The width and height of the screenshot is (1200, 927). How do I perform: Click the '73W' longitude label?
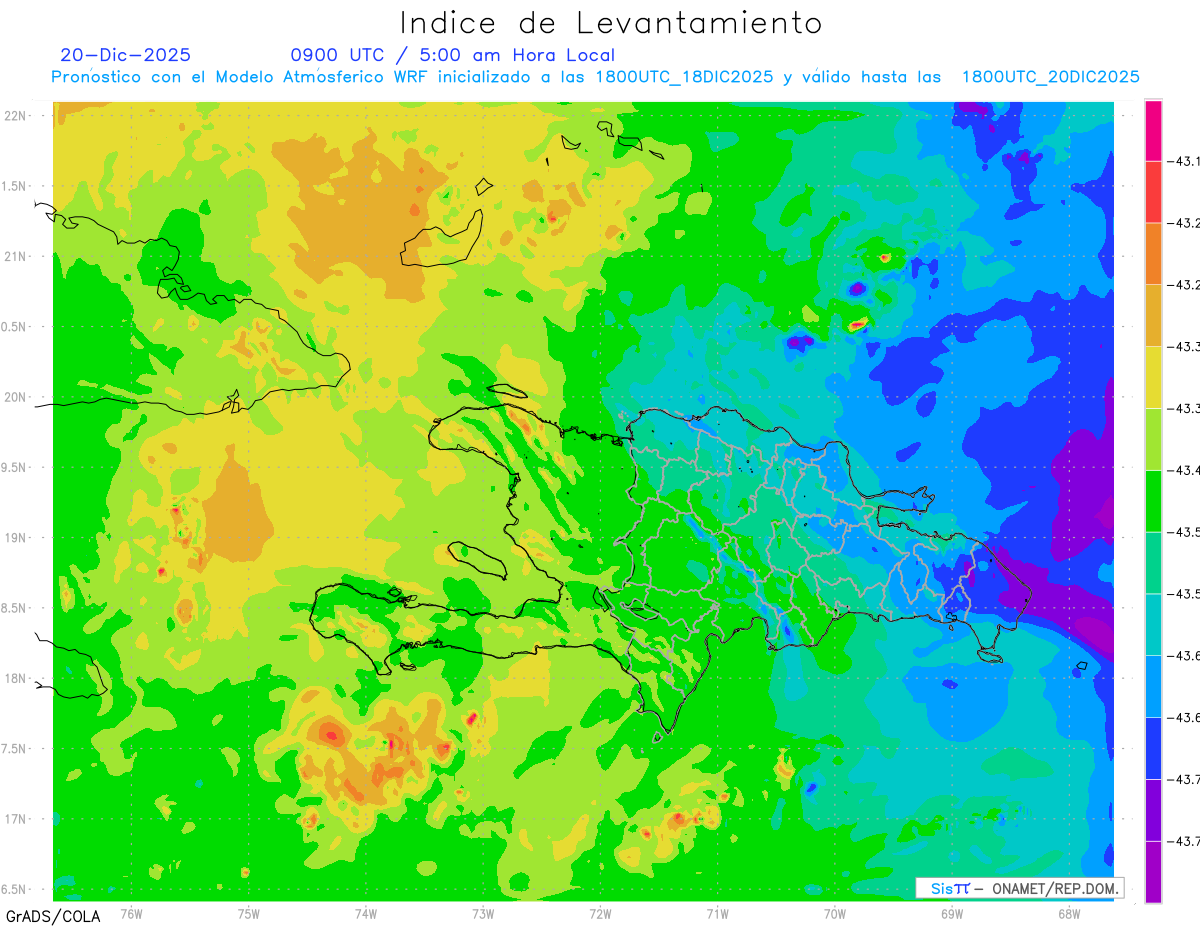point(483,912)
